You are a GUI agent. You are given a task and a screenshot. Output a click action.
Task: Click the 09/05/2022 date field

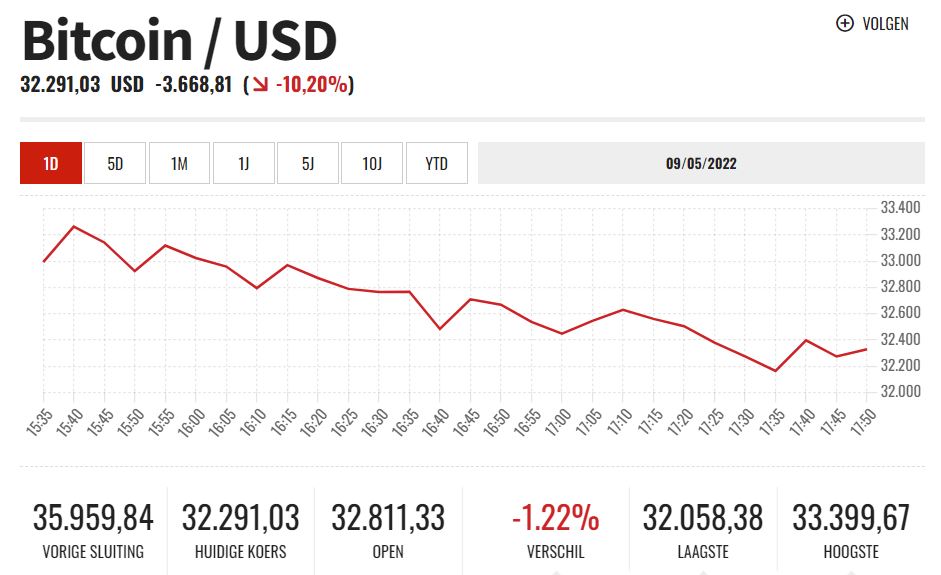(701, 163)
